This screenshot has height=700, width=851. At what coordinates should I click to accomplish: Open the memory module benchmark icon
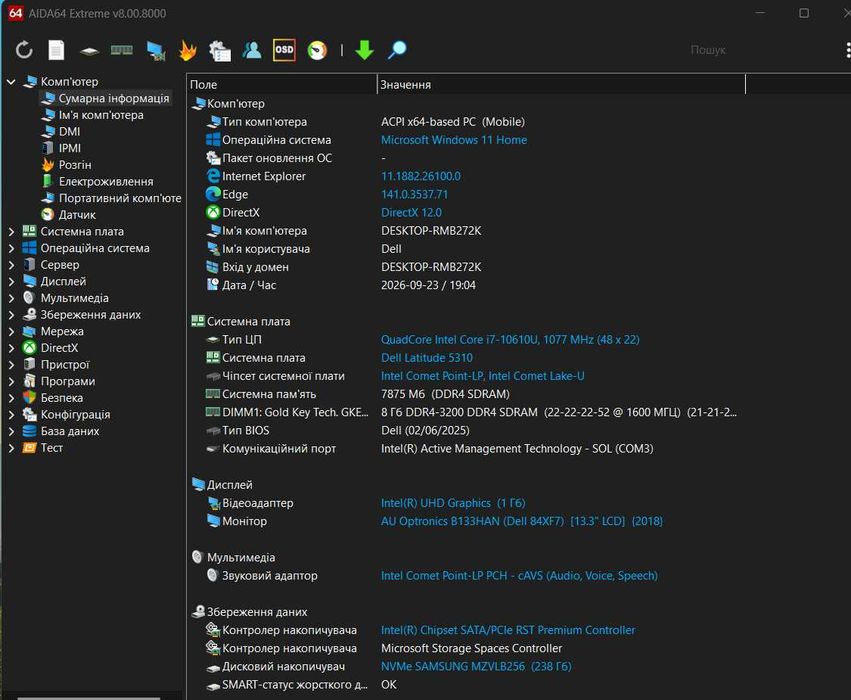tap(122, 50)
